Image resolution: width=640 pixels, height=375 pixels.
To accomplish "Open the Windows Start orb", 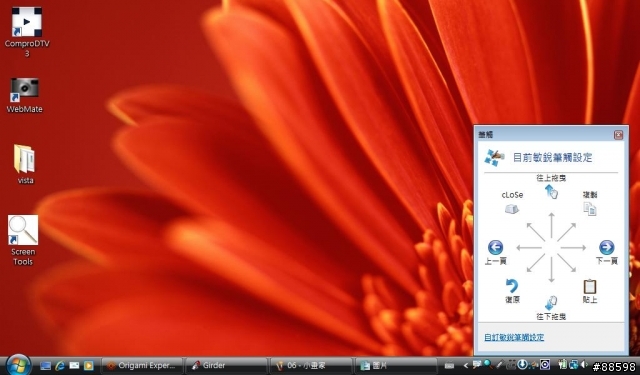I will coord(18,364).
